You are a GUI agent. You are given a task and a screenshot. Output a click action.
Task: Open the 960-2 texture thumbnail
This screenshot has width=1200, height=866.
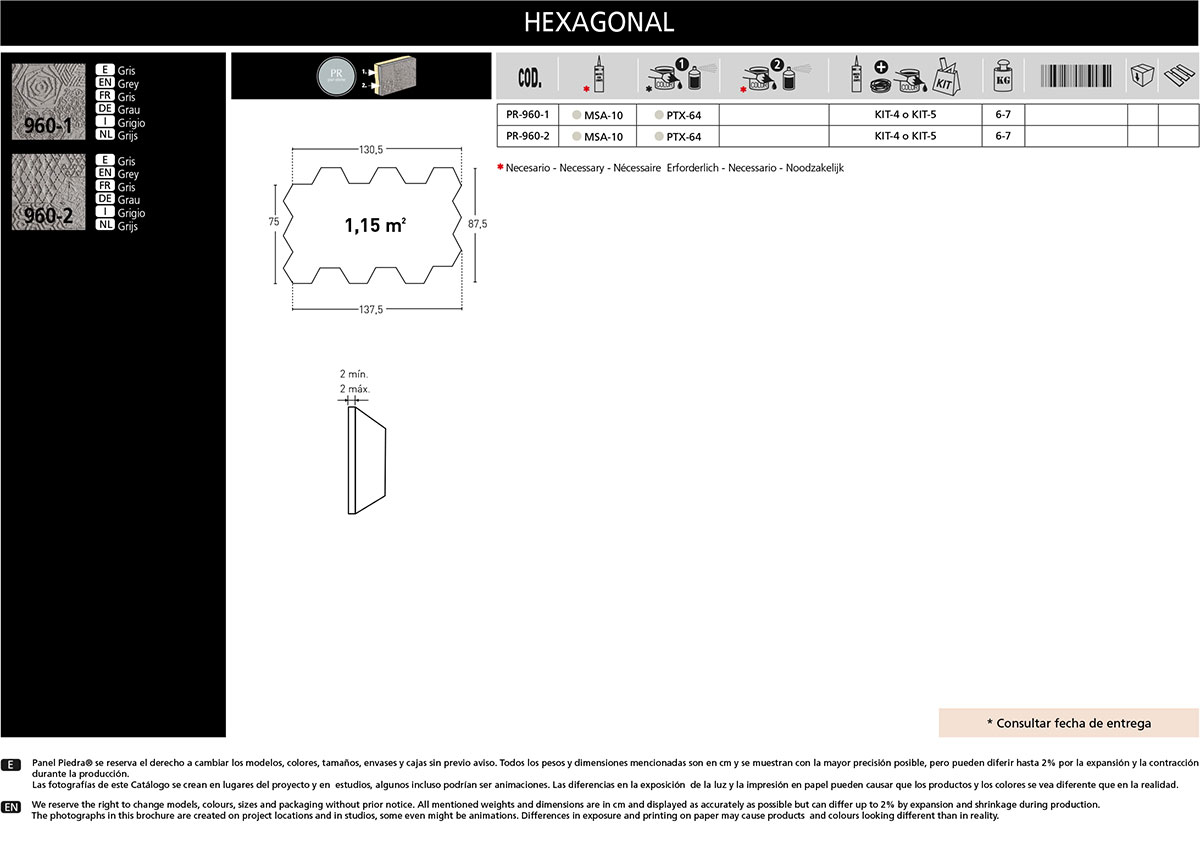[x=48, y=192]
